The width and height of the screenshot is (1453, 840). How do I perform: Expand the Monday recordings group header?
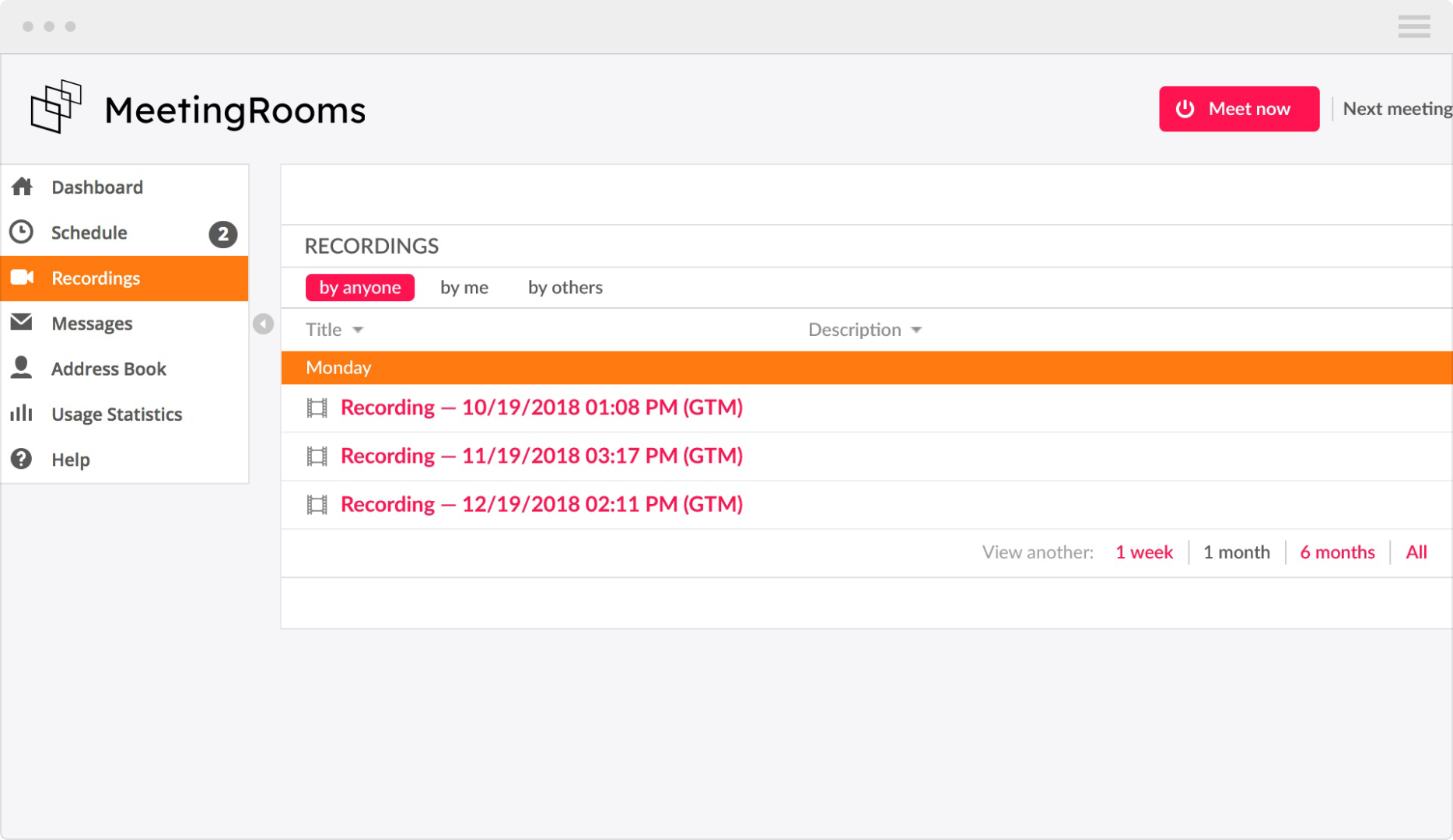click(338, 367)
